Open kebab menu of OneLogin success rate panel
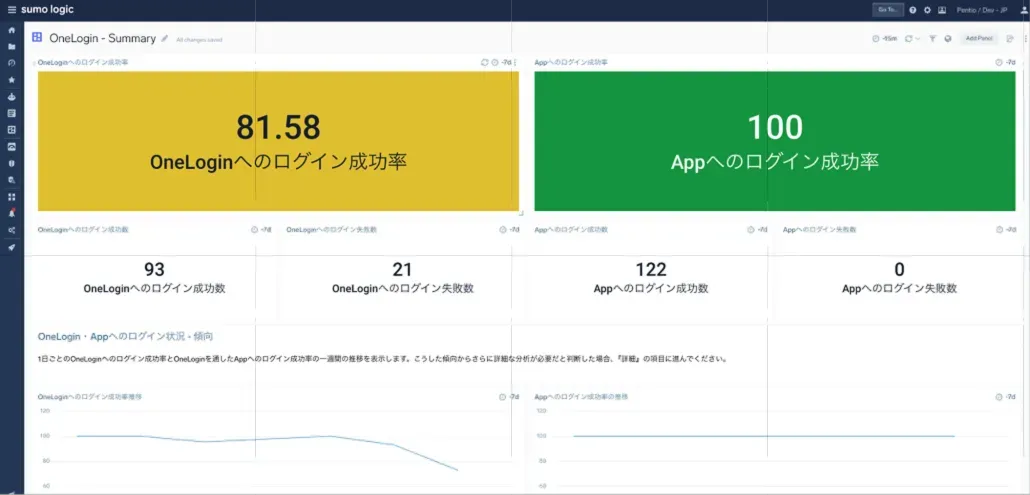The width and height of the screenshot is (1030, 495). pyautogui.click(x=515, y=62)
